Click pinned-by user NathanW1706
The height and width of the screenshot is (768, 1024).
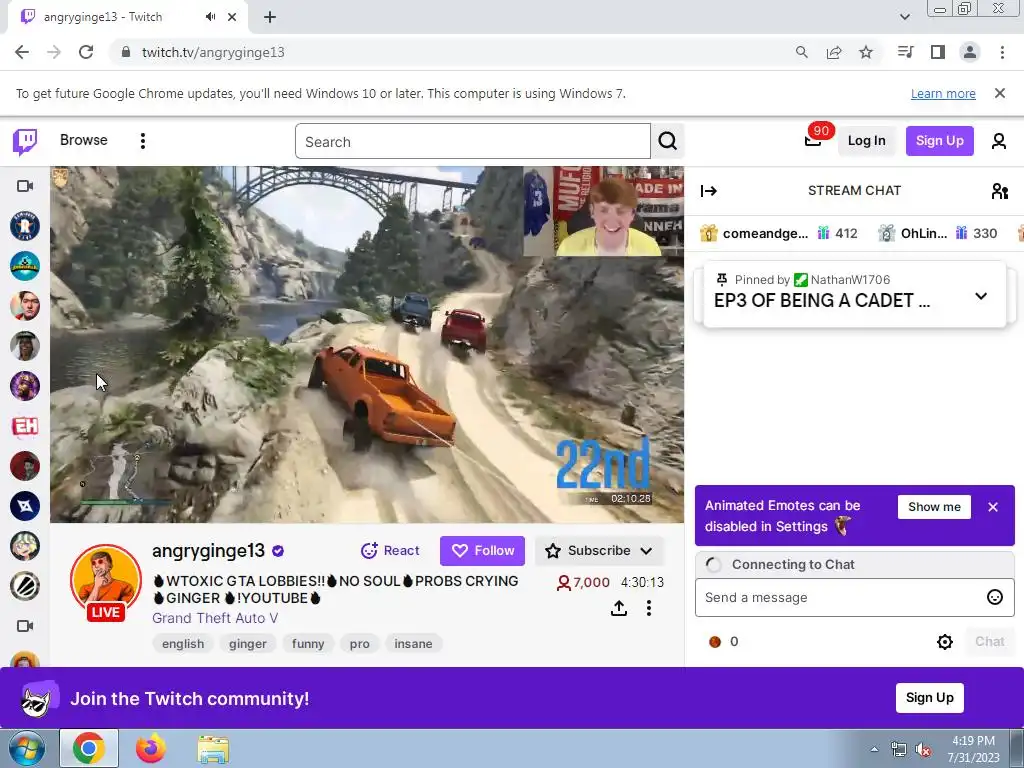(850, 280)
